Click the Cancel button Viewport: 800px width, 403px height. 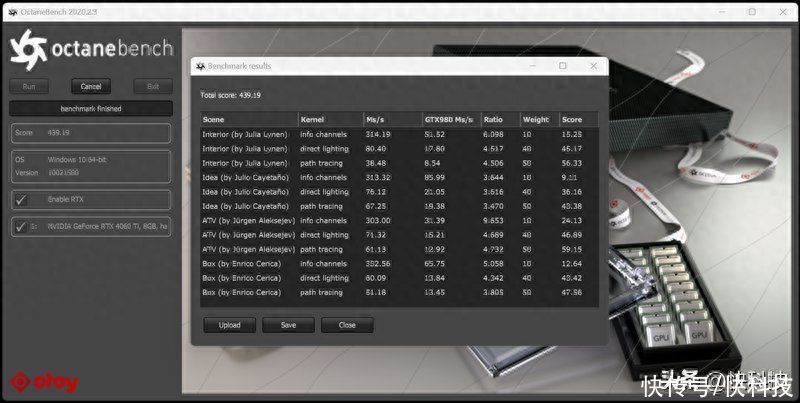(91, 86)
